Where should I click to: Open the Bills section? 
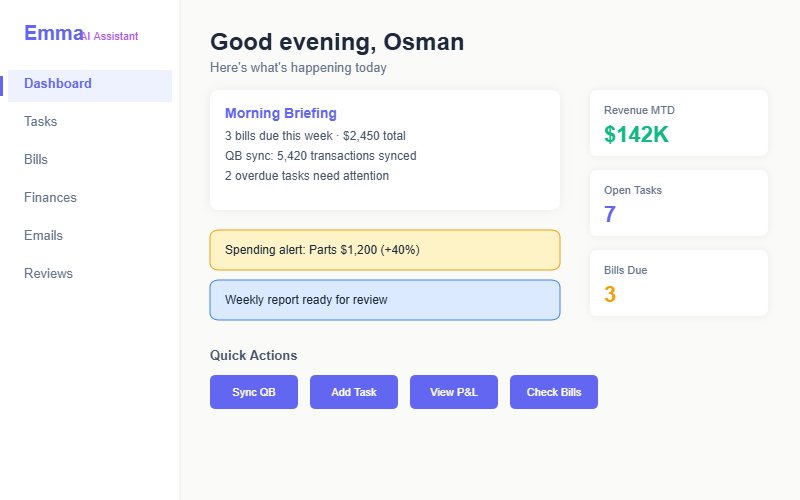(x=36, y=160)
